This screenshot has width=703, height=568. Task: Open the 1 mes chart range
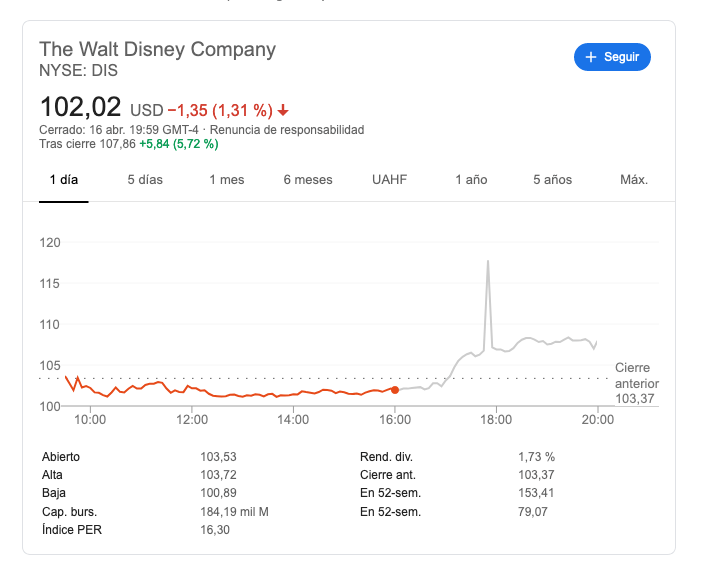[227, 180]
